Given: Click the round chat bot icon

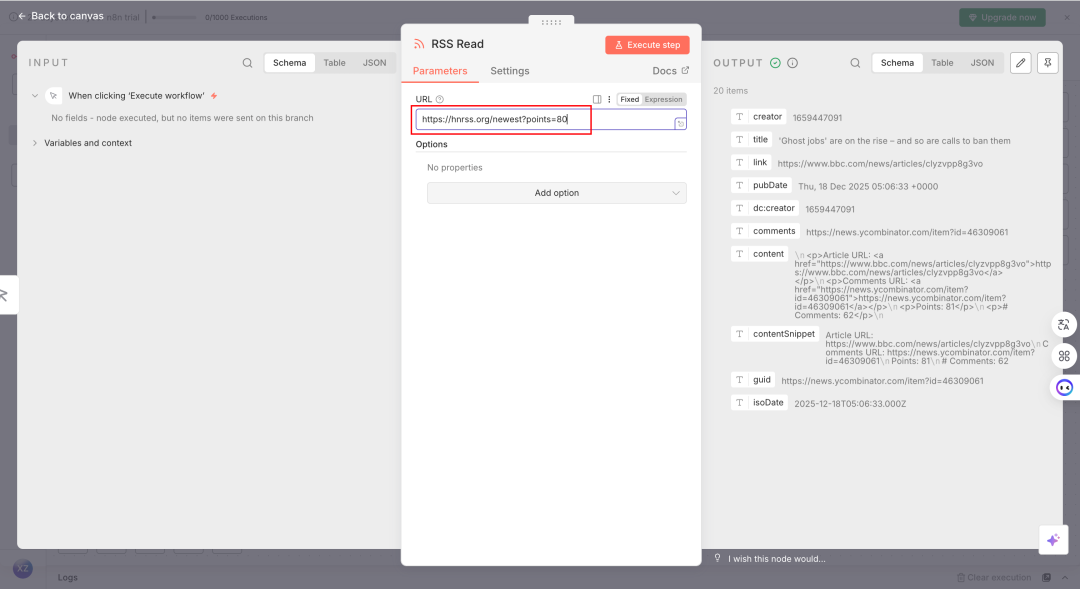Looking at the screenshot, I should 1064,388.
